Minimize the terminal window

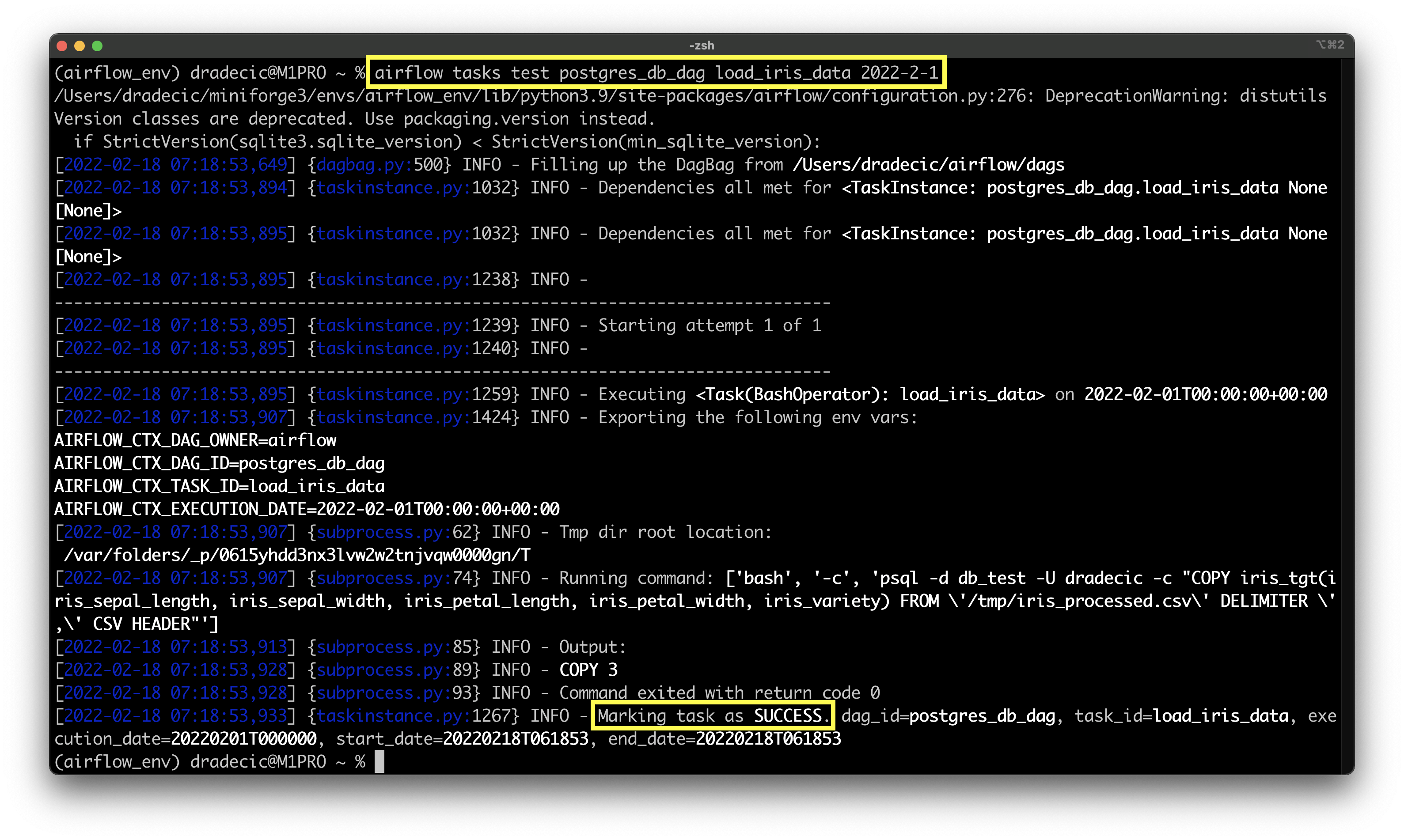click(80, 45)
